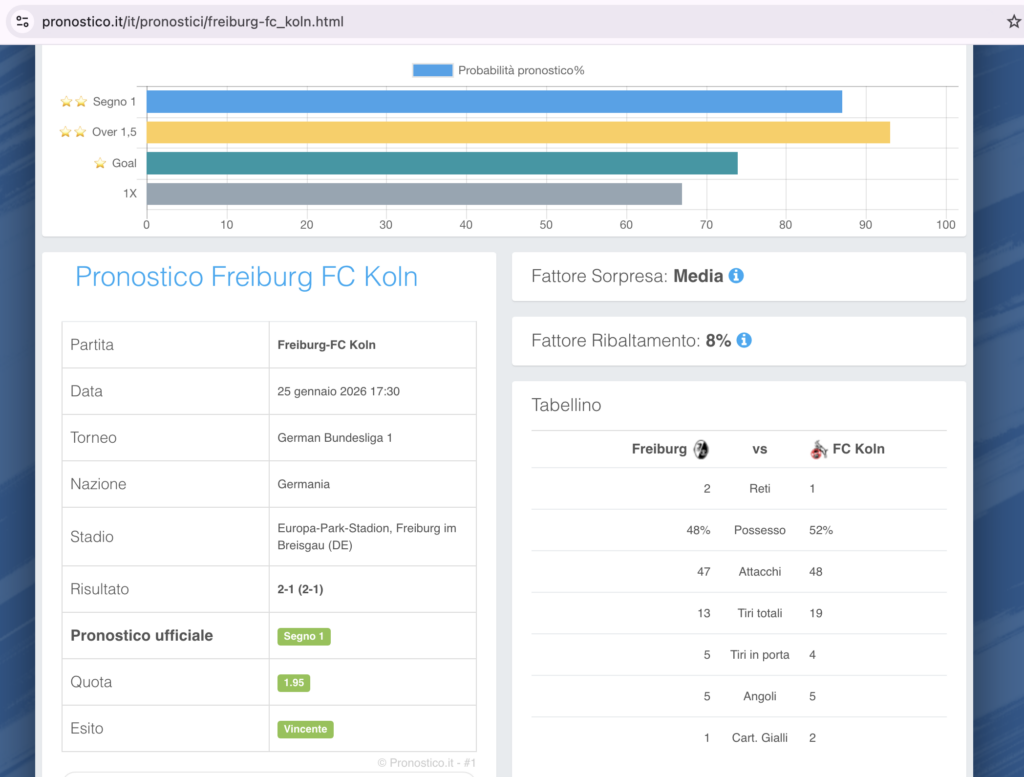Image resolution: width=1024 pixels, height=777 pixels.
Task: Click the URL in the address bar
Action: [x=193, y=21]
